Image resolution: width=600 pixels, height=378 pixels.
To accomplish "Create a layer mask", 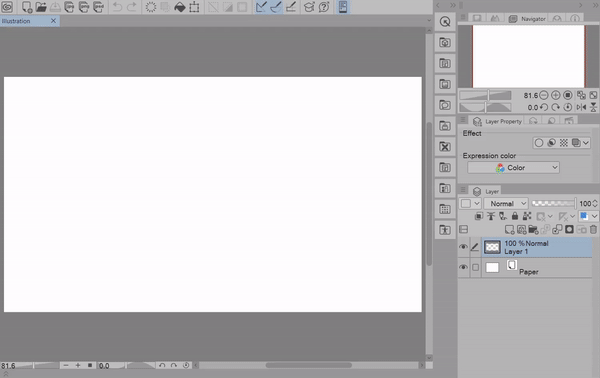I will (x=569, y=229).
